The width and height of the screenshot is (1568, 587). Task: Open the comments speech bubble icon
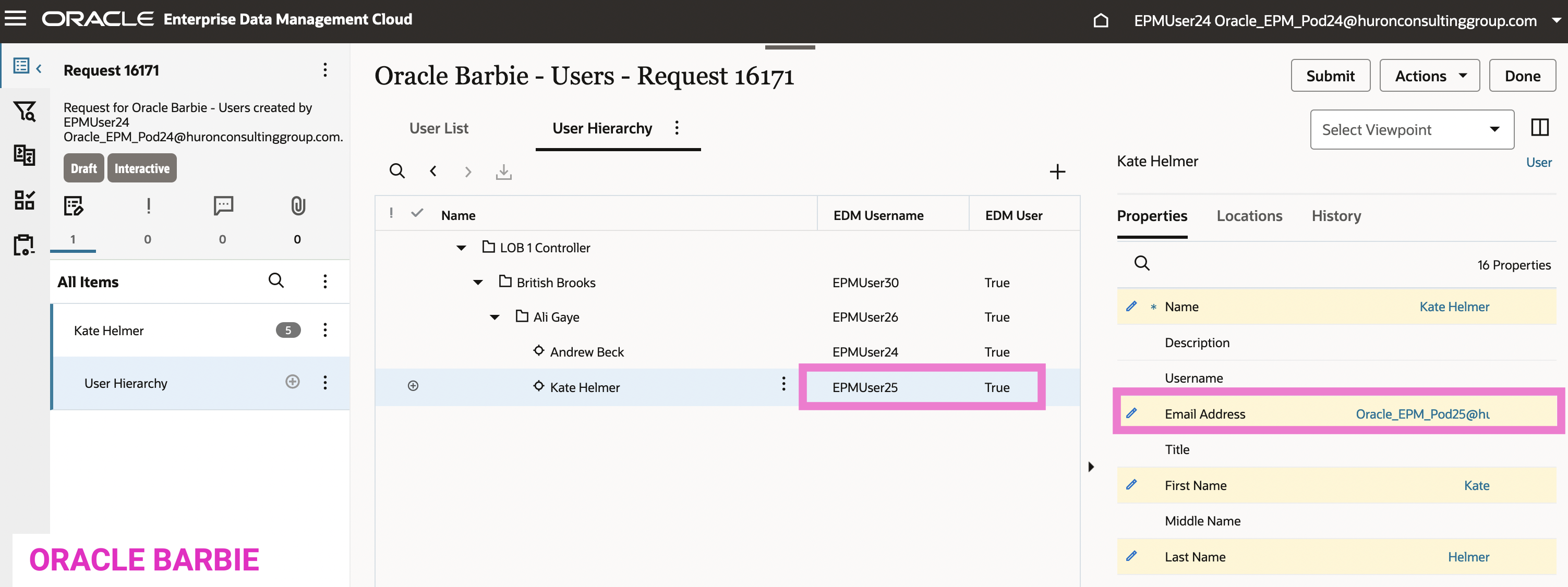coord(223,206)
